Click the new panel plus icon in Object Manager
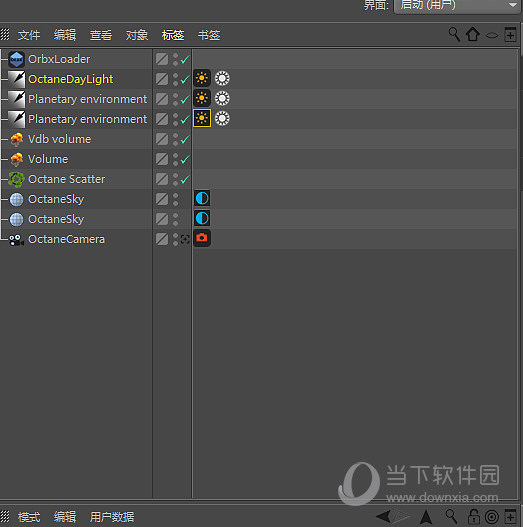 (511, 34)
